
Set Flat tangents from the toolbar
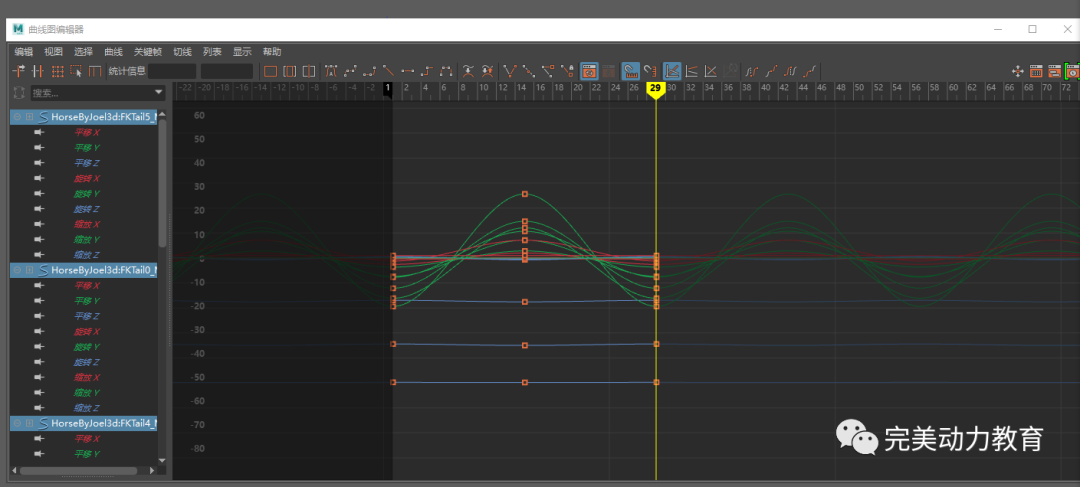click(407, 71)
